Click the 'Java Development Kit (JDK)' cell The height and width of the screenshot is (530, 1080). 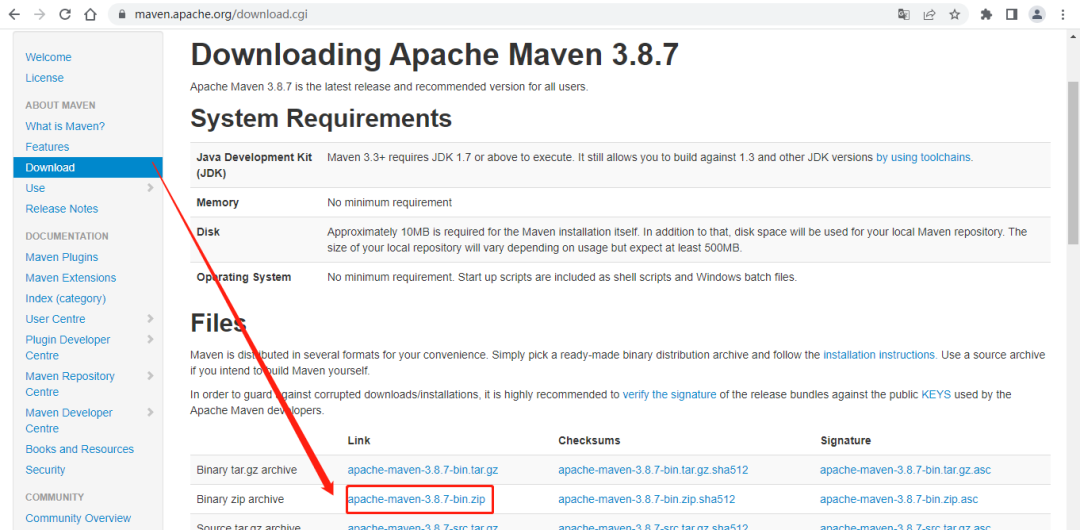[254, 165]
